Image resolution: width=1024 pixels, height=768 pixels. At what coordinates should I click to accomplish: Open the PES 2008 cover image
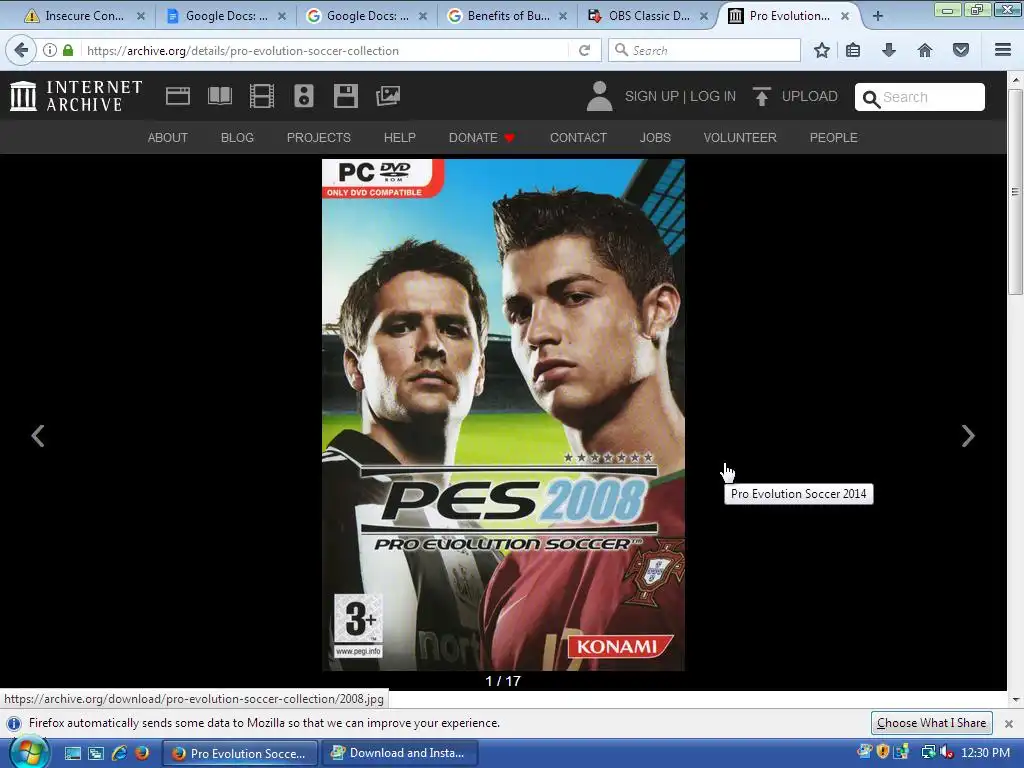(503, 415)
